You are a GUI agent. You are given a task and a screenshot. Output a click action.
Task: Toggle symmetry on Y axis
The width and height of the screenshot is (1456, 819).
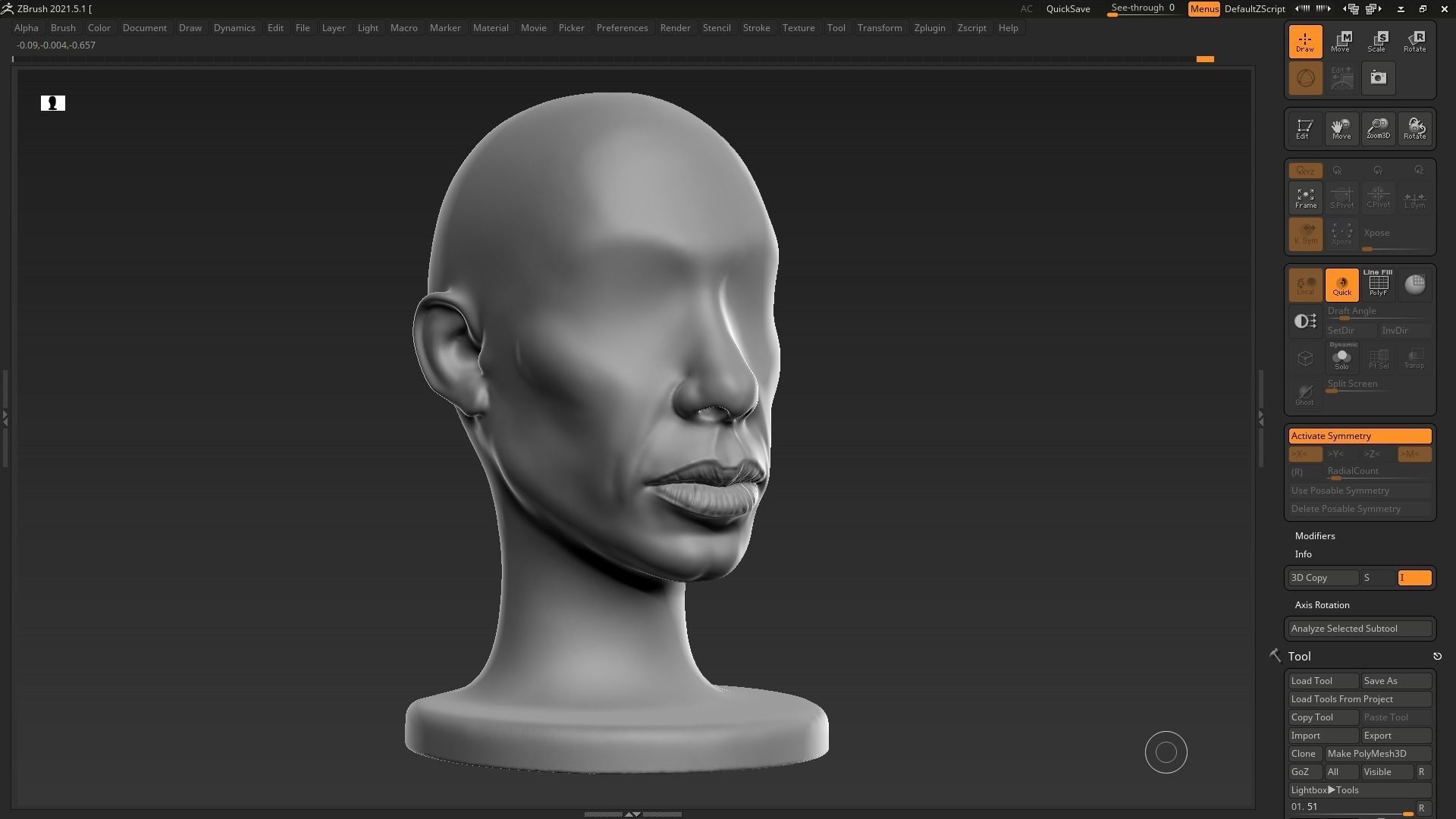point(1341,454)
